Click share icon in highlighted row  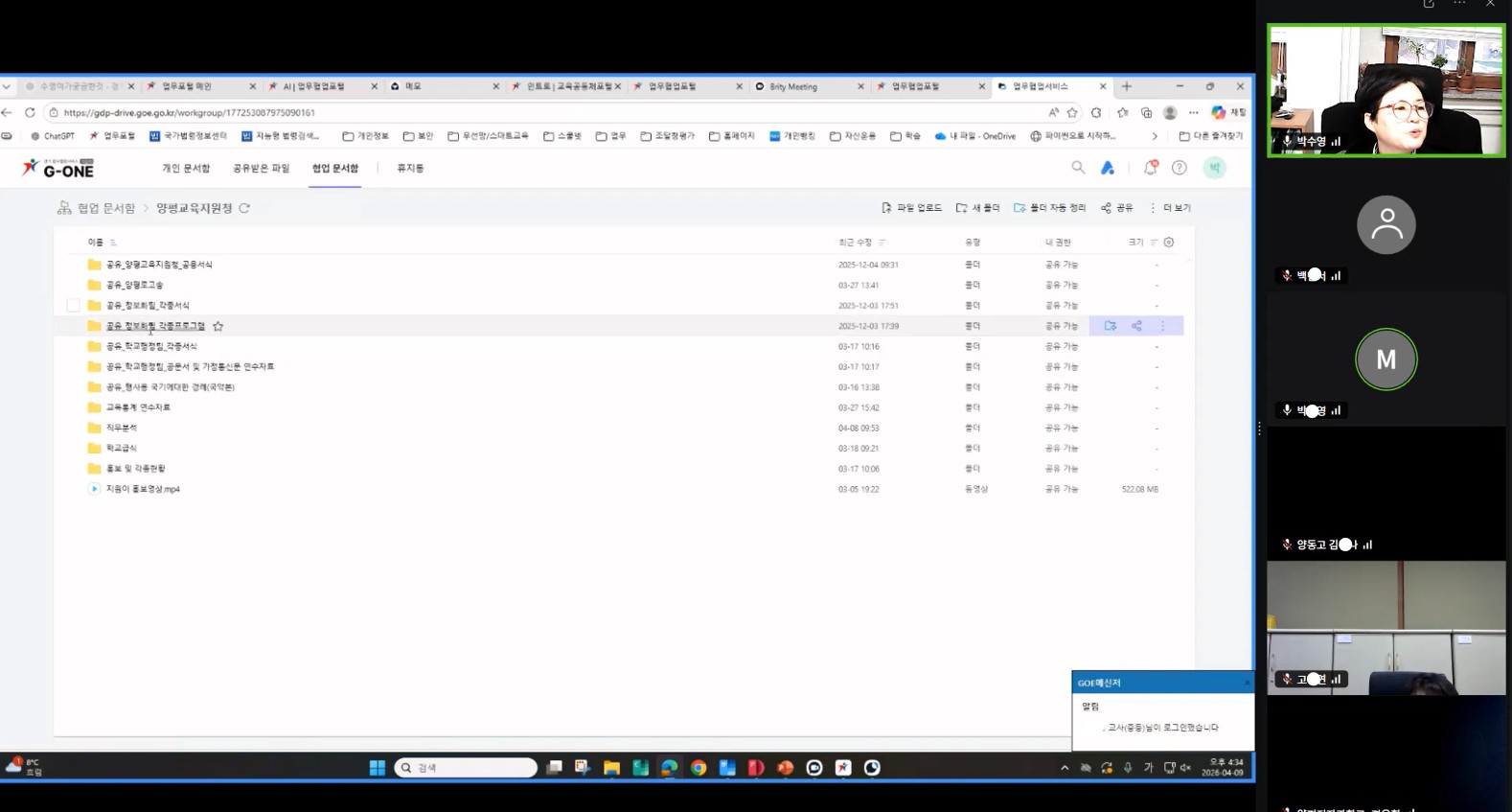[x=1136, y=326]
